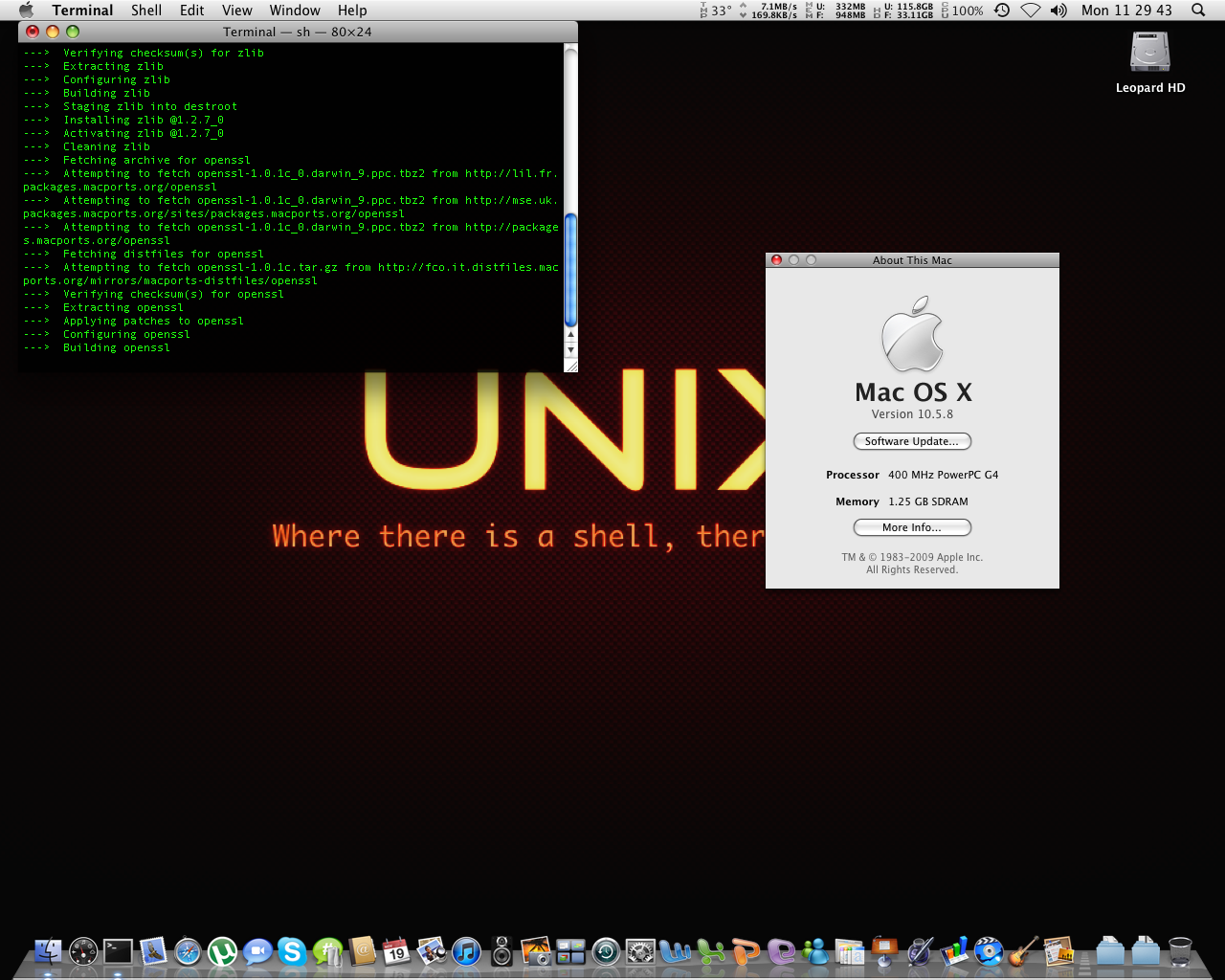Open Spaces from the Dock

pos(570,951)
